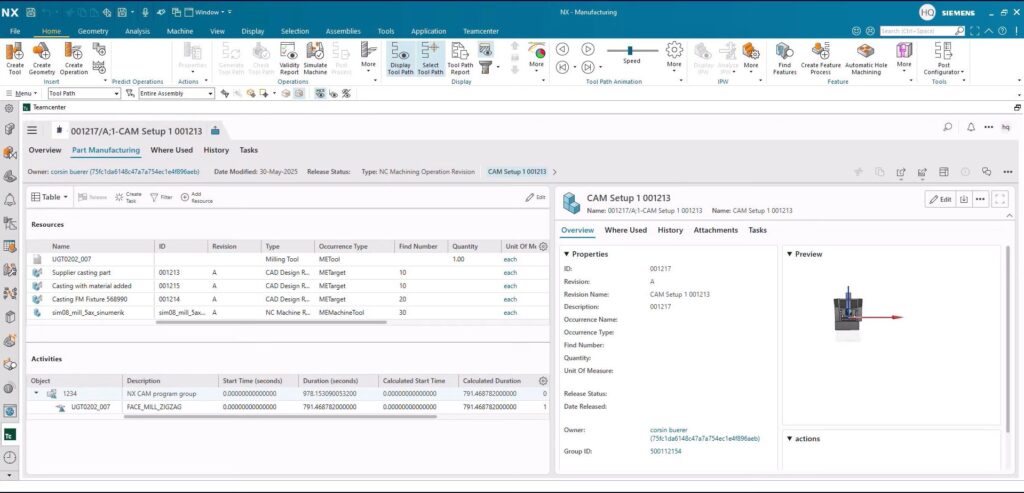Click the Edit button in CAM Setup panel
This screenshot has width=1024, height=493.
tap(939, 199)
